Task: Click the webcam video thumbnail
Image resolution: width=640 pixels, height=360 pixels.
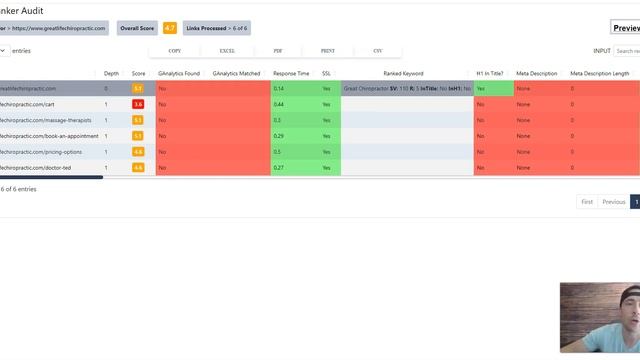Action: 600,318
